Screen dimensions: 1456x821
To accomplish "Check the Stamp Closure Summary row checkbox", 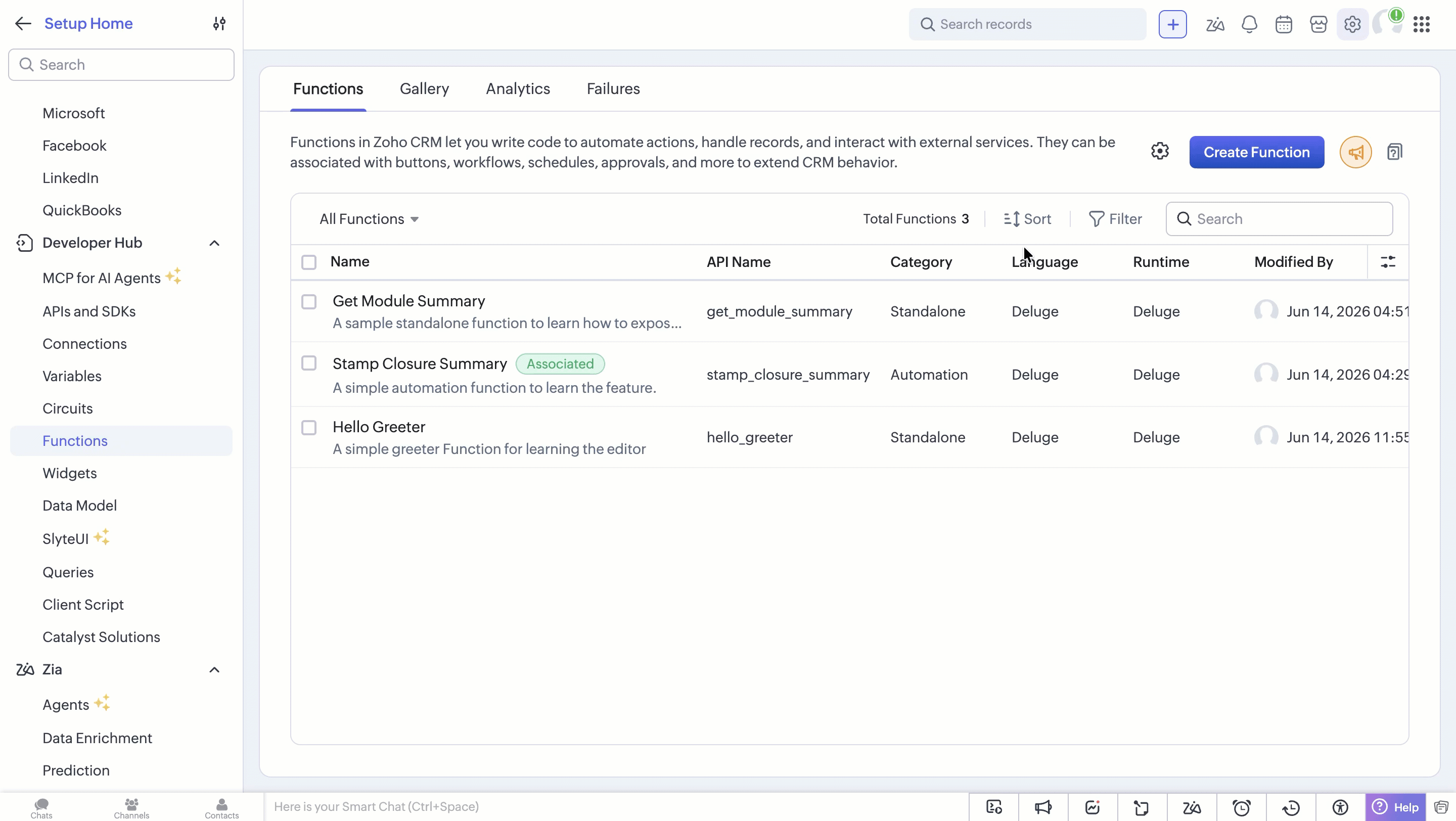I will [x=308, y=363].
